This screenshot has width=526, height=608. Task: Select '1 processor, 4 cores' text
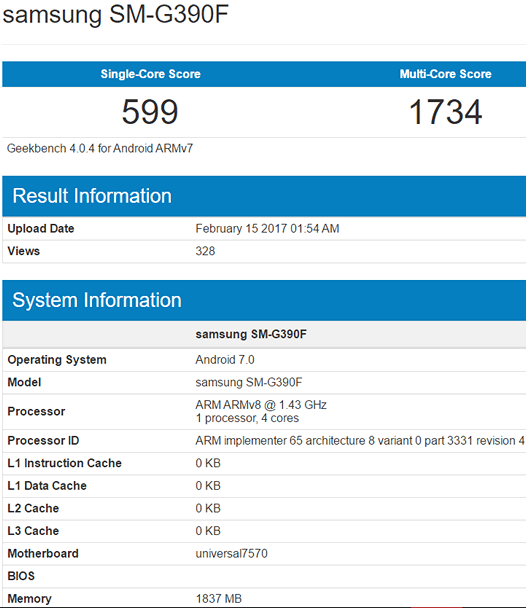[247, 418]
